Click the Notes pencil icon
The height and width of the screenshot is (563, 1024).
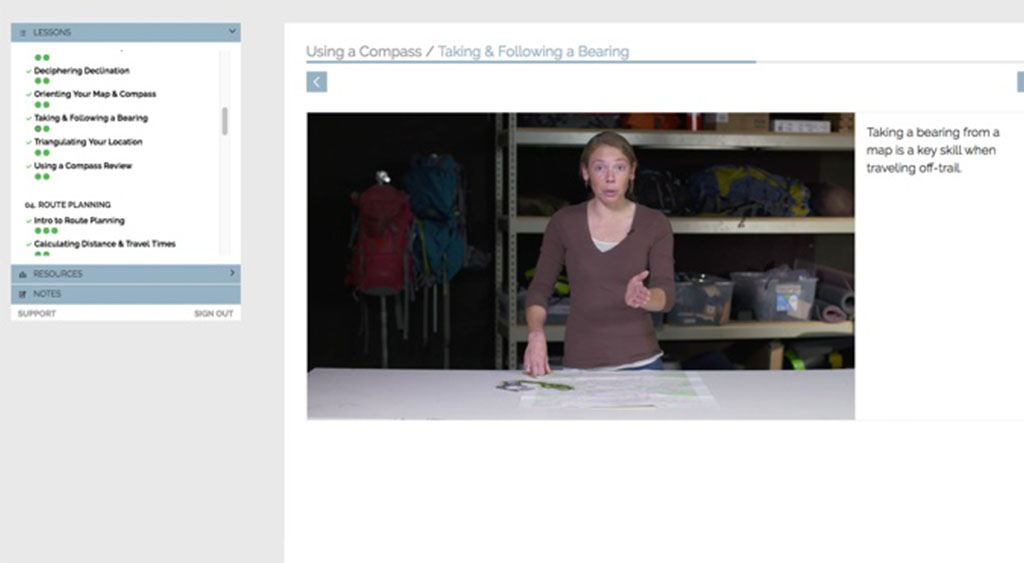(23, 294)
